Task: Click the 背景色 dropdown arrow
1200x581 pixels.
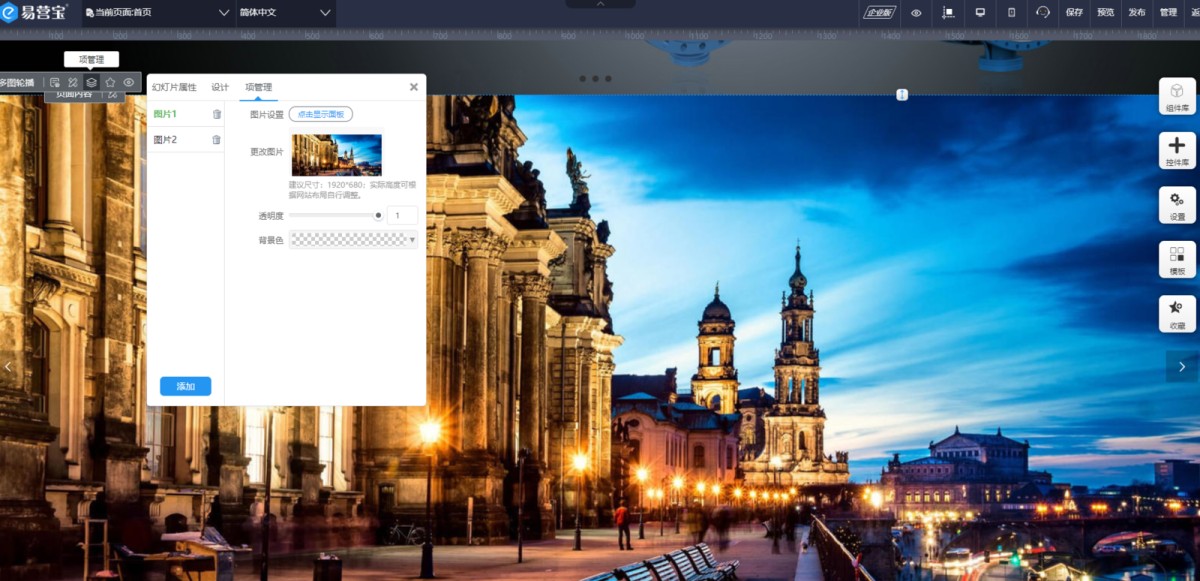Action: [413, 240]
